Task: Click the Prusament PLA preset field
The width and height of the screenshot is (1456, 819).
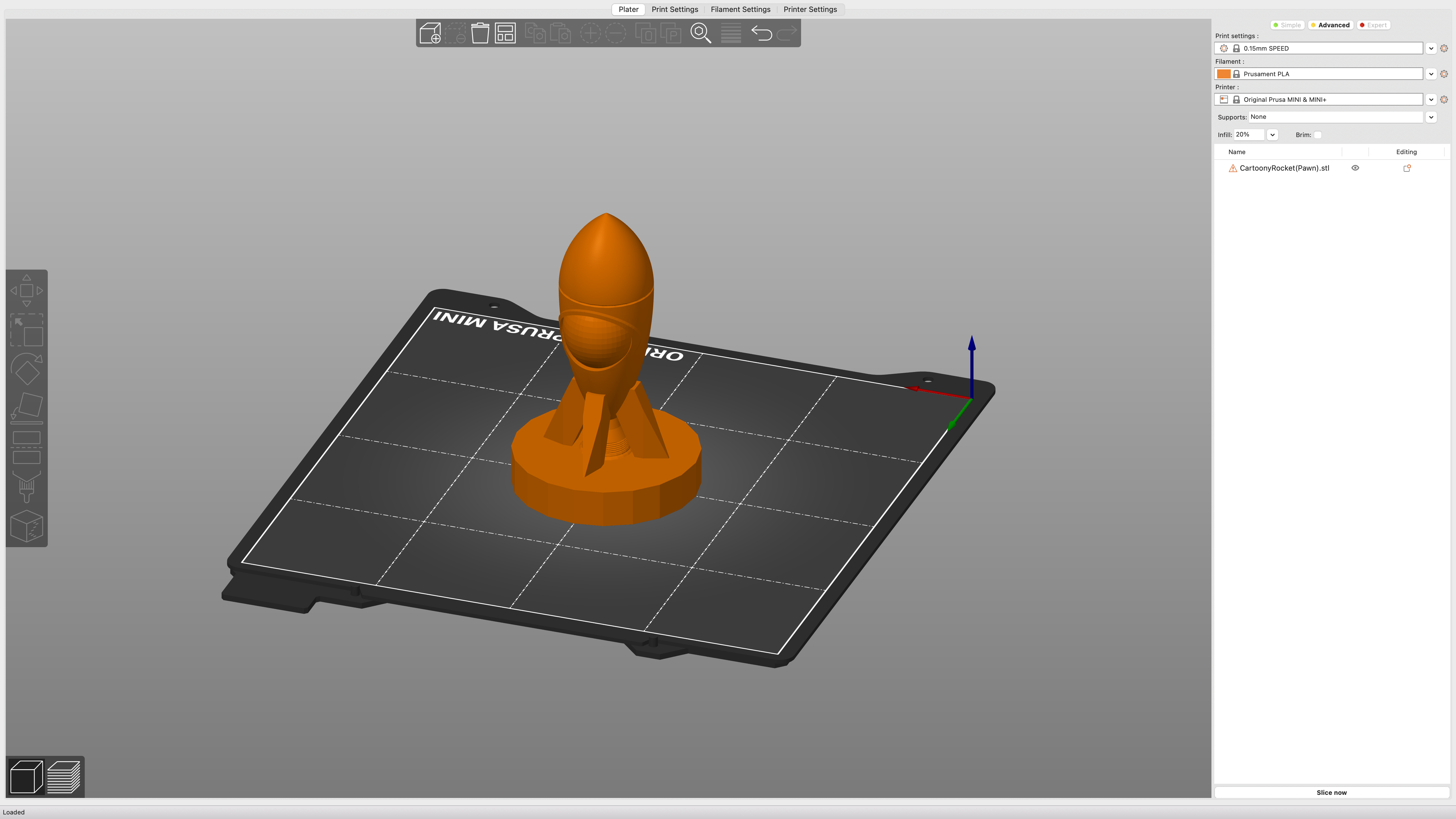Action: 1319,74
